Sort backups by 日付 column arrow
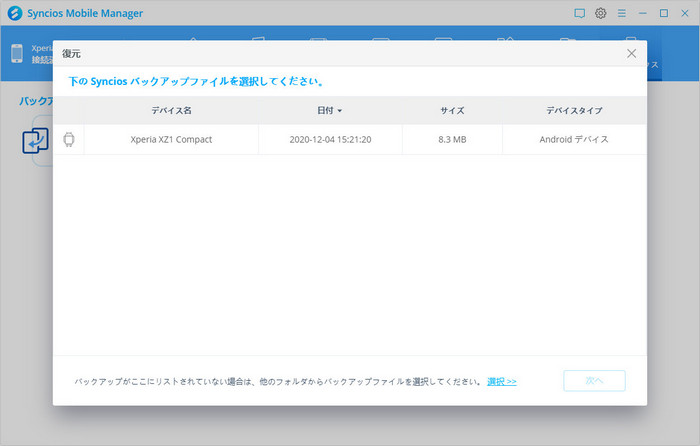The image size is (700, 446). tap(340, 111)
